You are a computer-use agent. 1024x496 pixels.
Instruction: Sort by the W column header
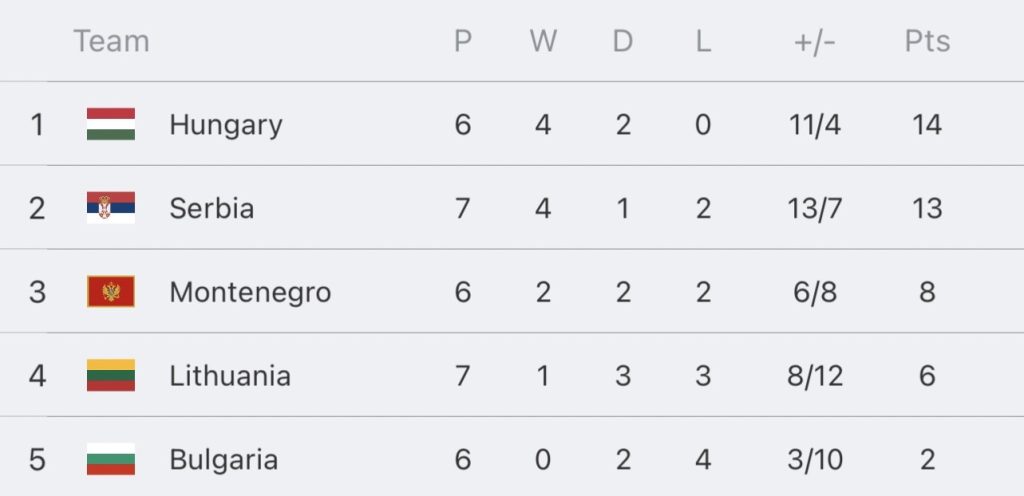543,41
